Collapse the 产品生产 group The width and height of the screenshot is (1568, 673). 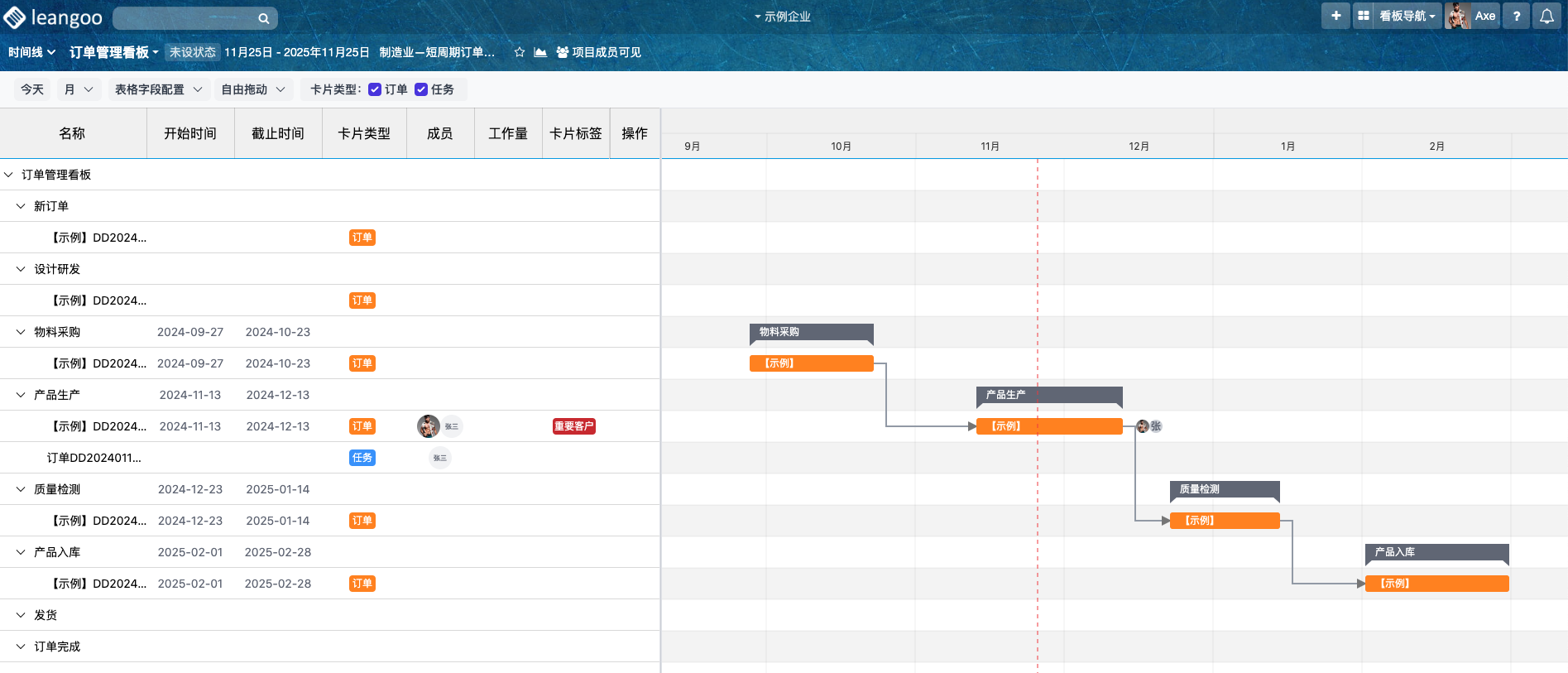coord(21,395)
